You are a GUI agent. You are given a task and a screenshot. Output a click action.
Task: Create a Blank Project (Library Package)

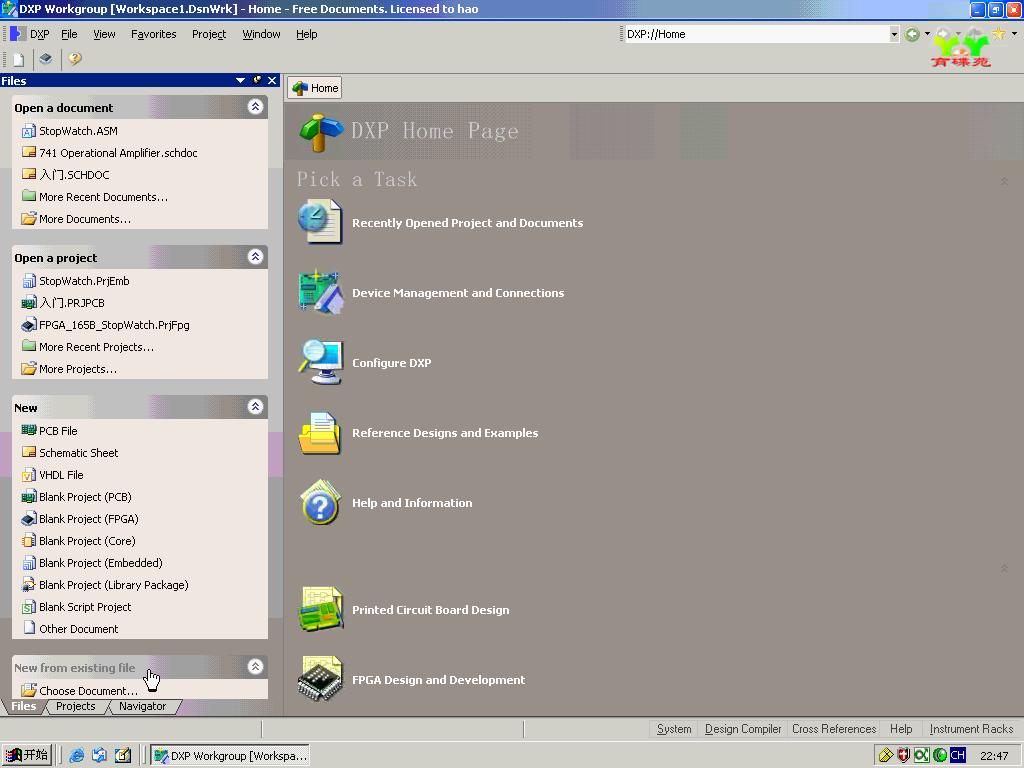[x=114, y=585]
